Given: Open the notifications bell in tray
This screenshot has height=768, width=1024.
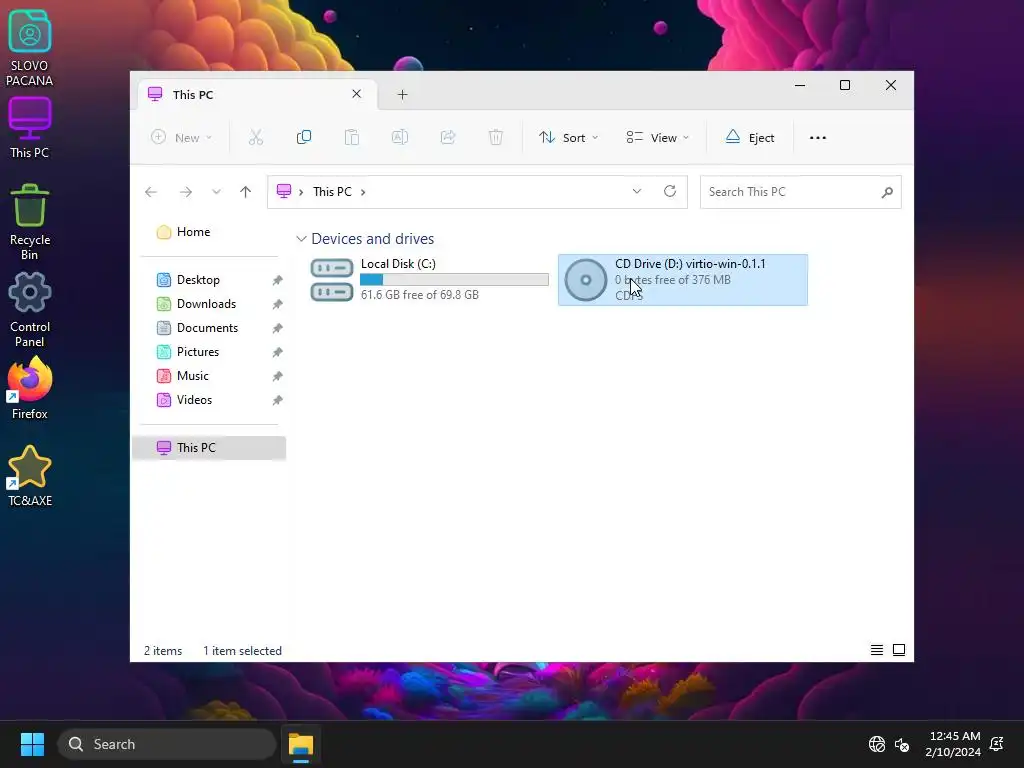Looking at the screenshot, I should (x=997, y=744).
